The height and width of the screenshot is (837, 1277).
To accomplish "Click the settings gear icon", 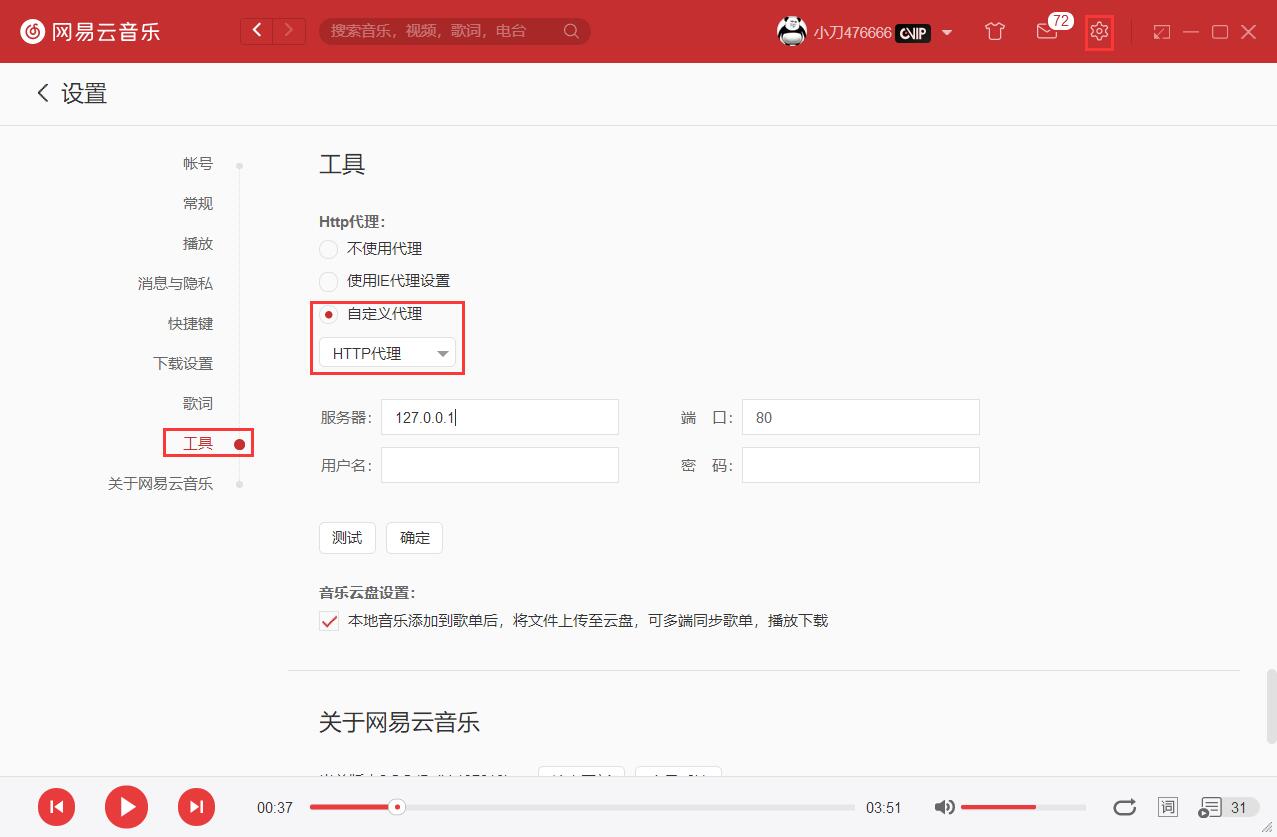I will (1099, 31).
